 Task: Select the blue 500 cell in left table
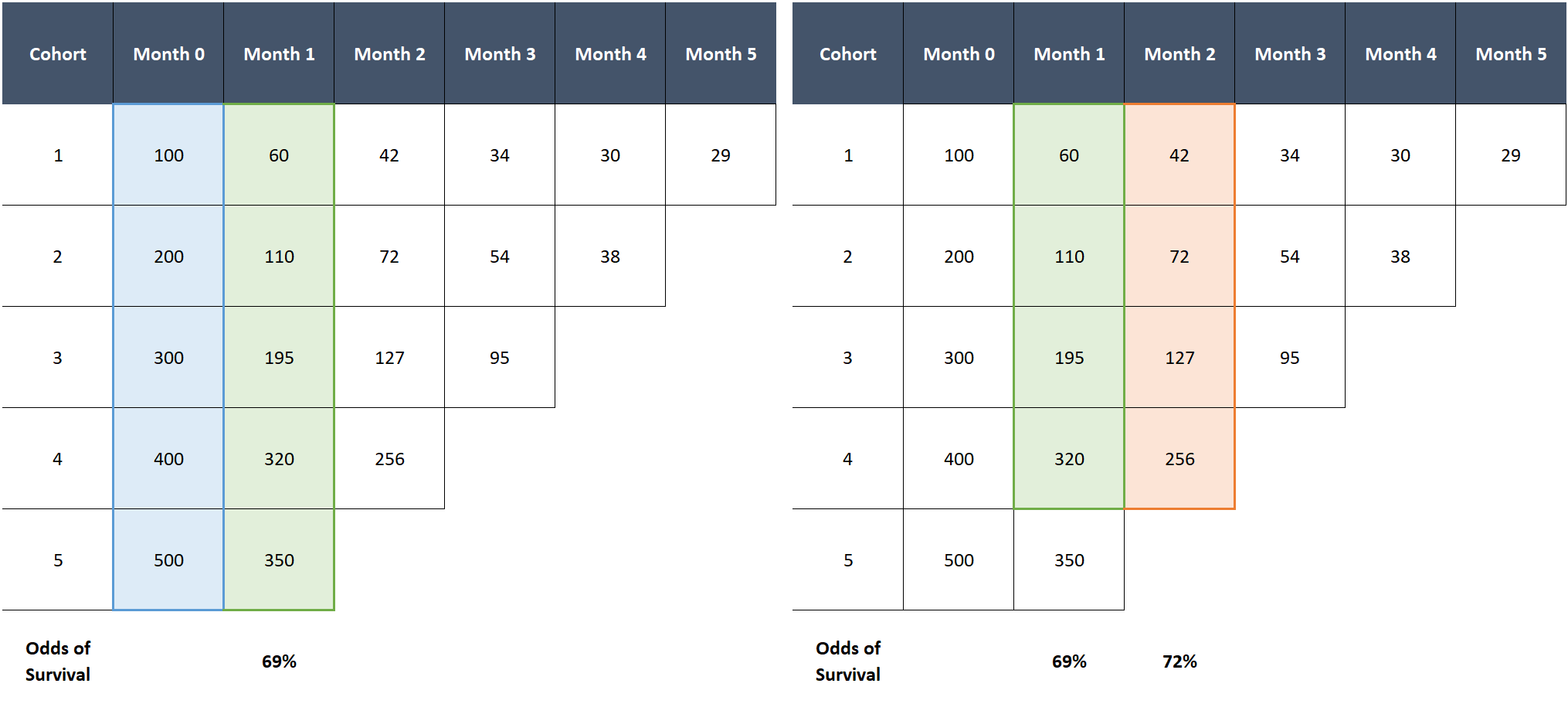coord(168,560)
